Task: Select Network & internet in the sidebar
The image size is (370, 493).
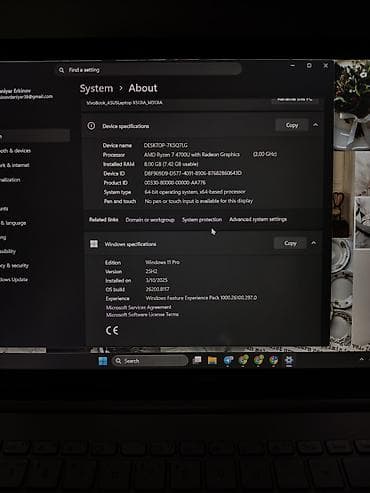Action: [x=15, y=165]
